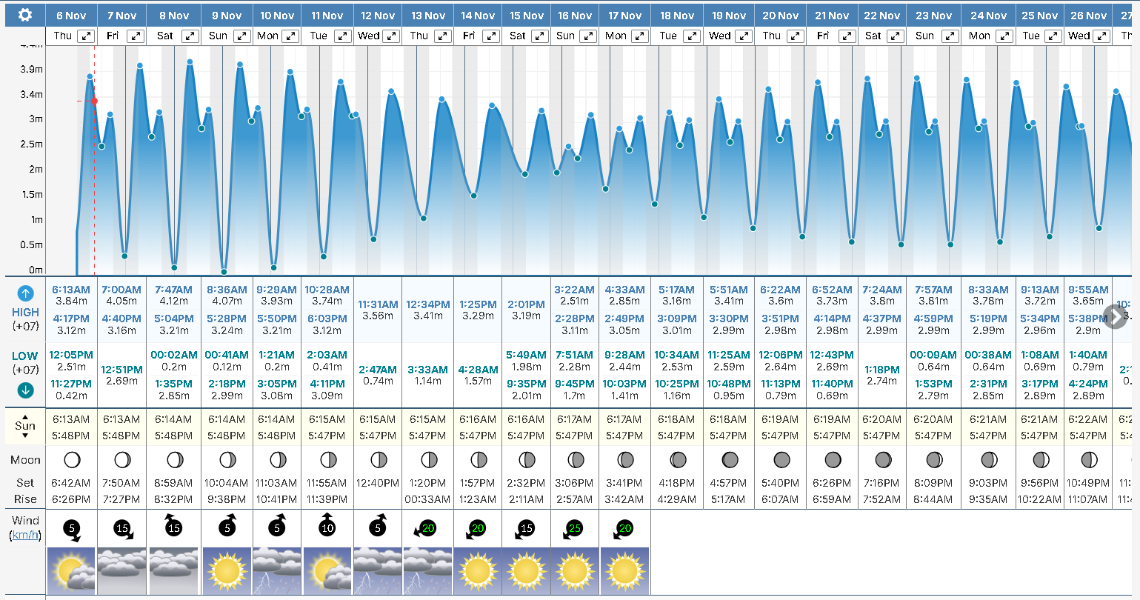Viewport: 1140px width, 600px height.
Task: Toggle the Sun rise/set row label
Action: 25,427
